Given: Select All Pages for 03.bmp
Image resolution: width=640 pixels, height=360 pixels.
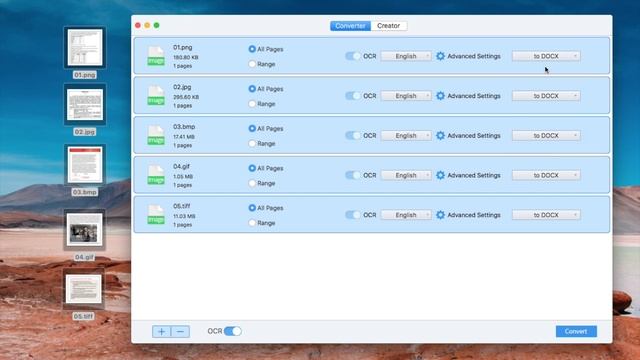Looking at the screenshot, I should pyautogui.click(x=252, y=128).
